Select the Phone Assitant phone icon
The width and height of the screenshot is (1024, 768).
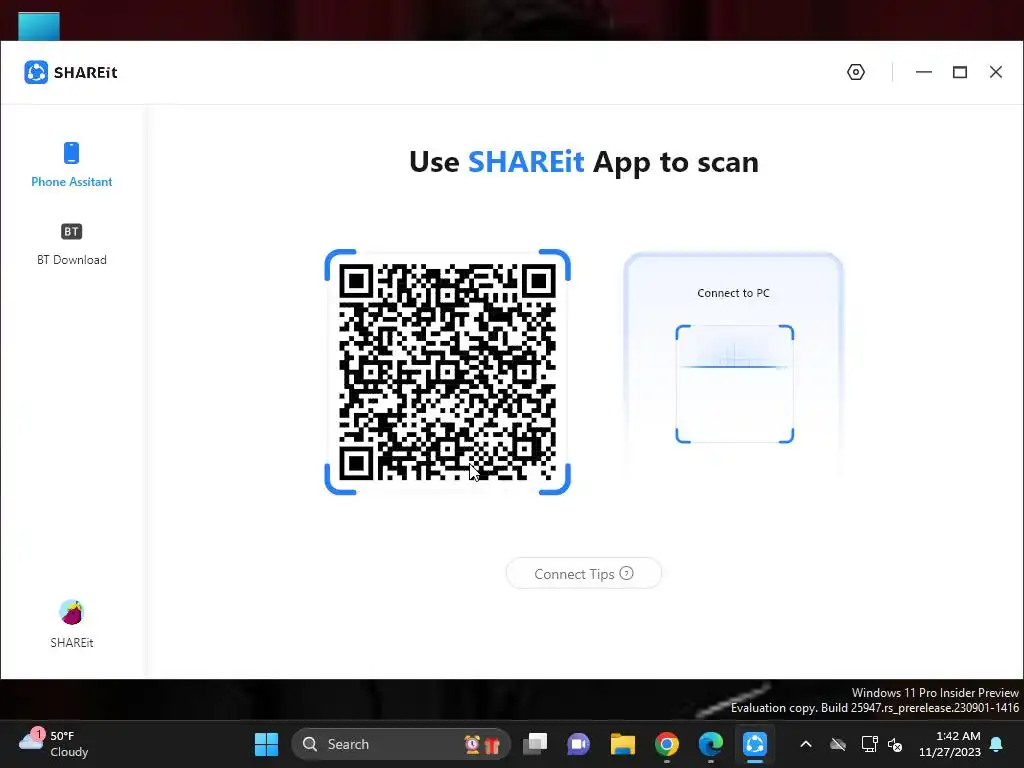tap(71, 153)
